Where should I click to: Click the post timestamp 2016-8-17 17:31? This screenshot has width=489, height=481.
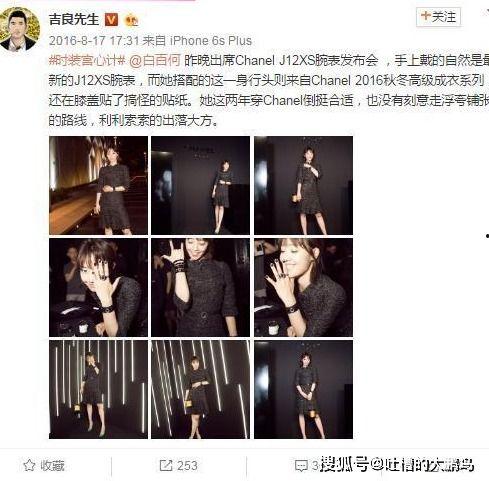tap(94, 41)
